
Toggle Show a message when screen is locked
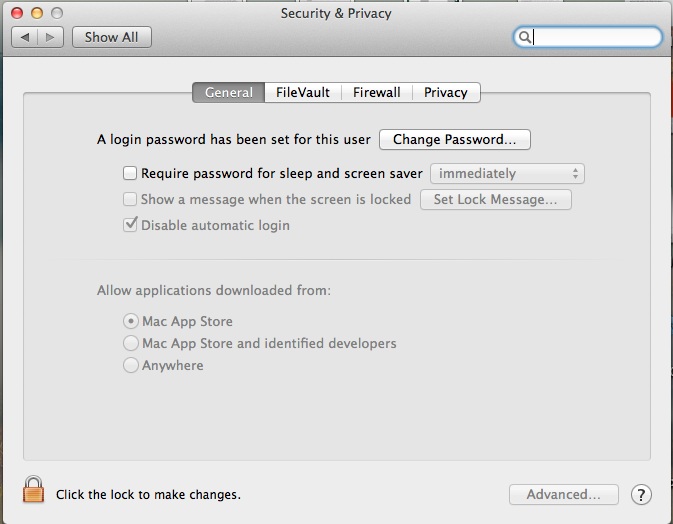130,200
